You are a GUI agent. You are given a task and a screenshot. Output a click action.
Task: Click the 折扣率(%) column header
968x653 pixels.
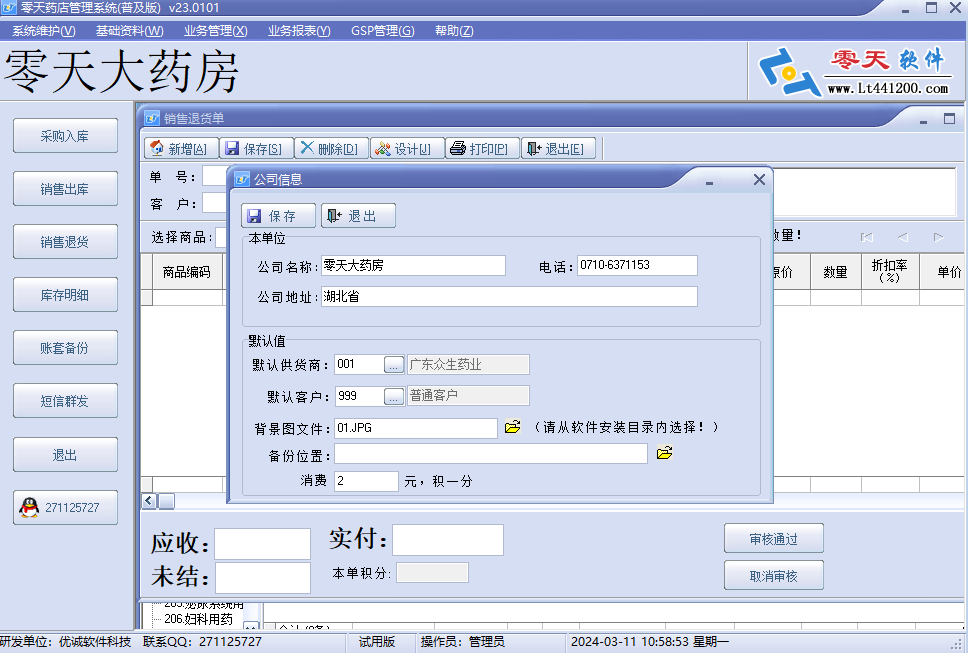[890, 272]
